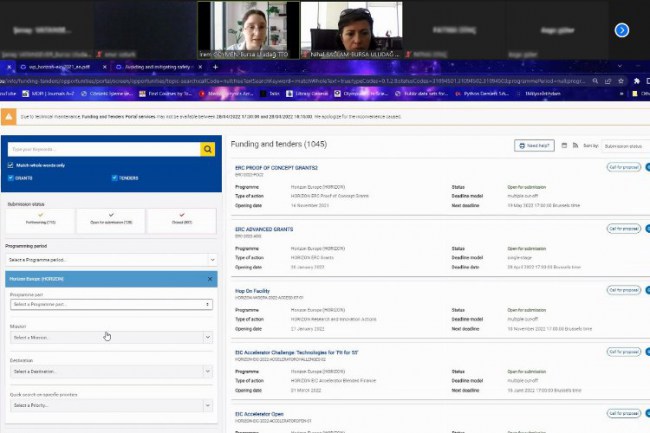Click blue circle icon beside ERC Advanced Grants
This screenshot has height=433, width=650.
[x=647, y=229]
